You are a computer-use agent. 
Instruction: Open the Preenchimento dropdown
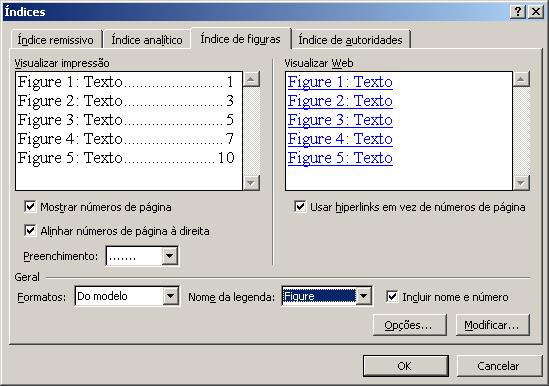click(x=169, y=256)
